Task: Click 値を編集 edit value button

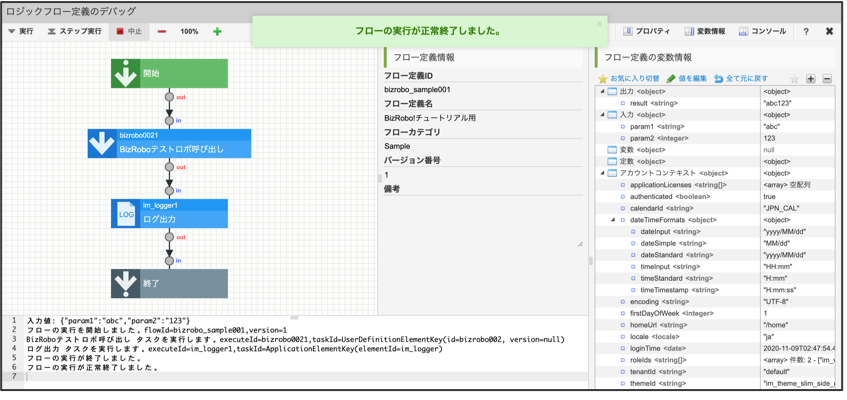Action: 687,78
